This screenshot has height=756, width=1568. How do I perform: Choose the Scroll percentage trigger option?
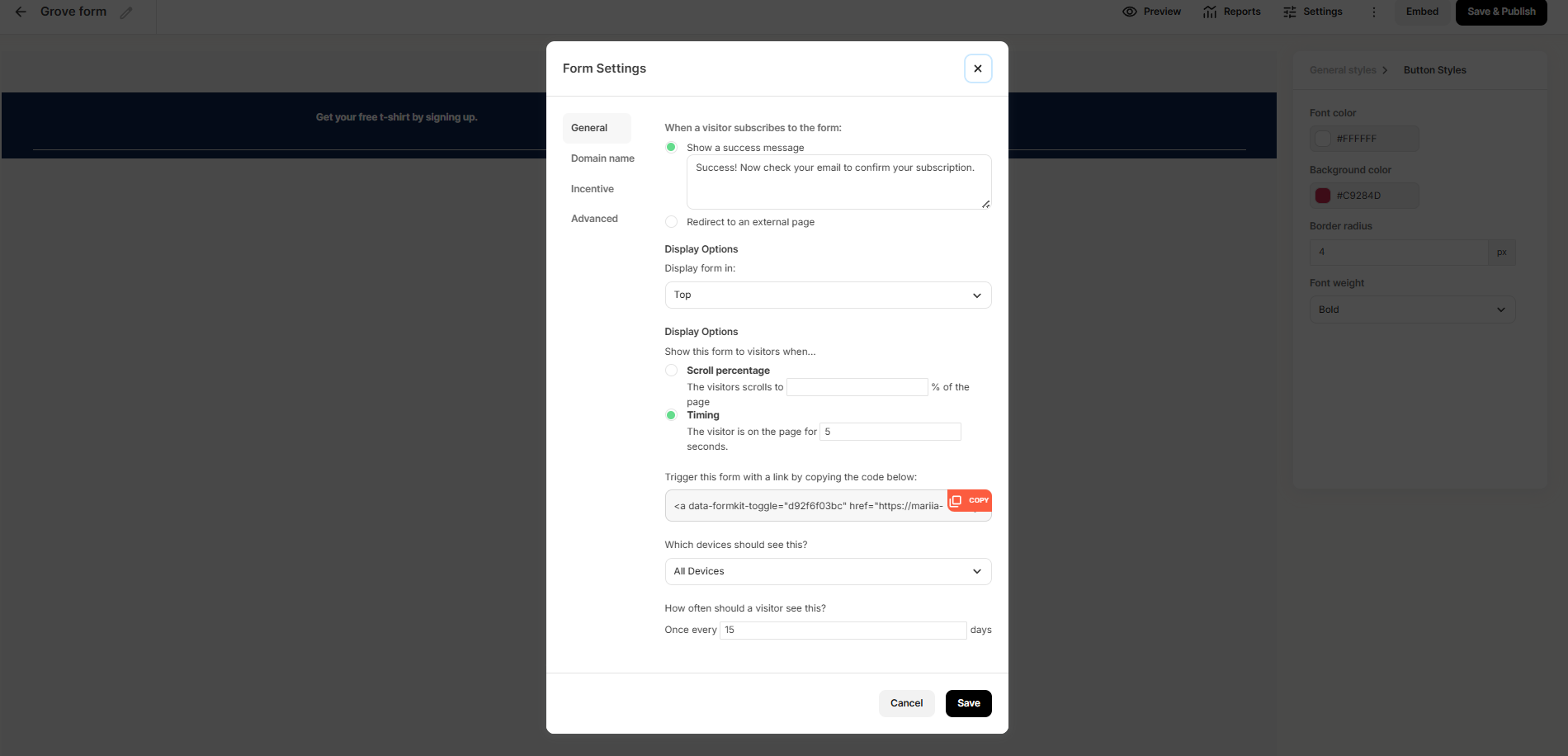point(671,371)
